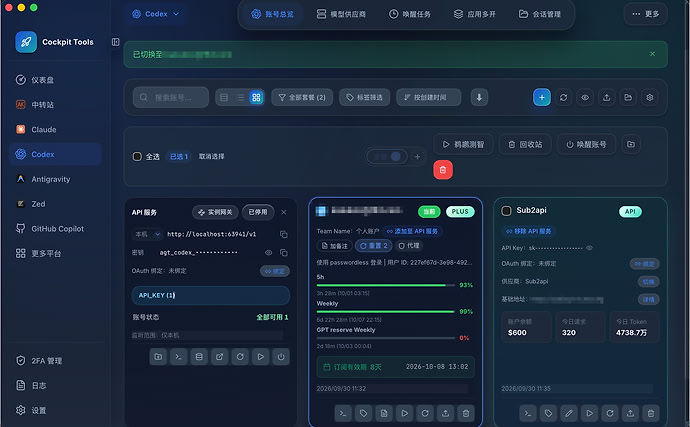This screenshot has height=427, width=690.
Task: Click tag icon on Sub2api card
Action: coord(548,413)
